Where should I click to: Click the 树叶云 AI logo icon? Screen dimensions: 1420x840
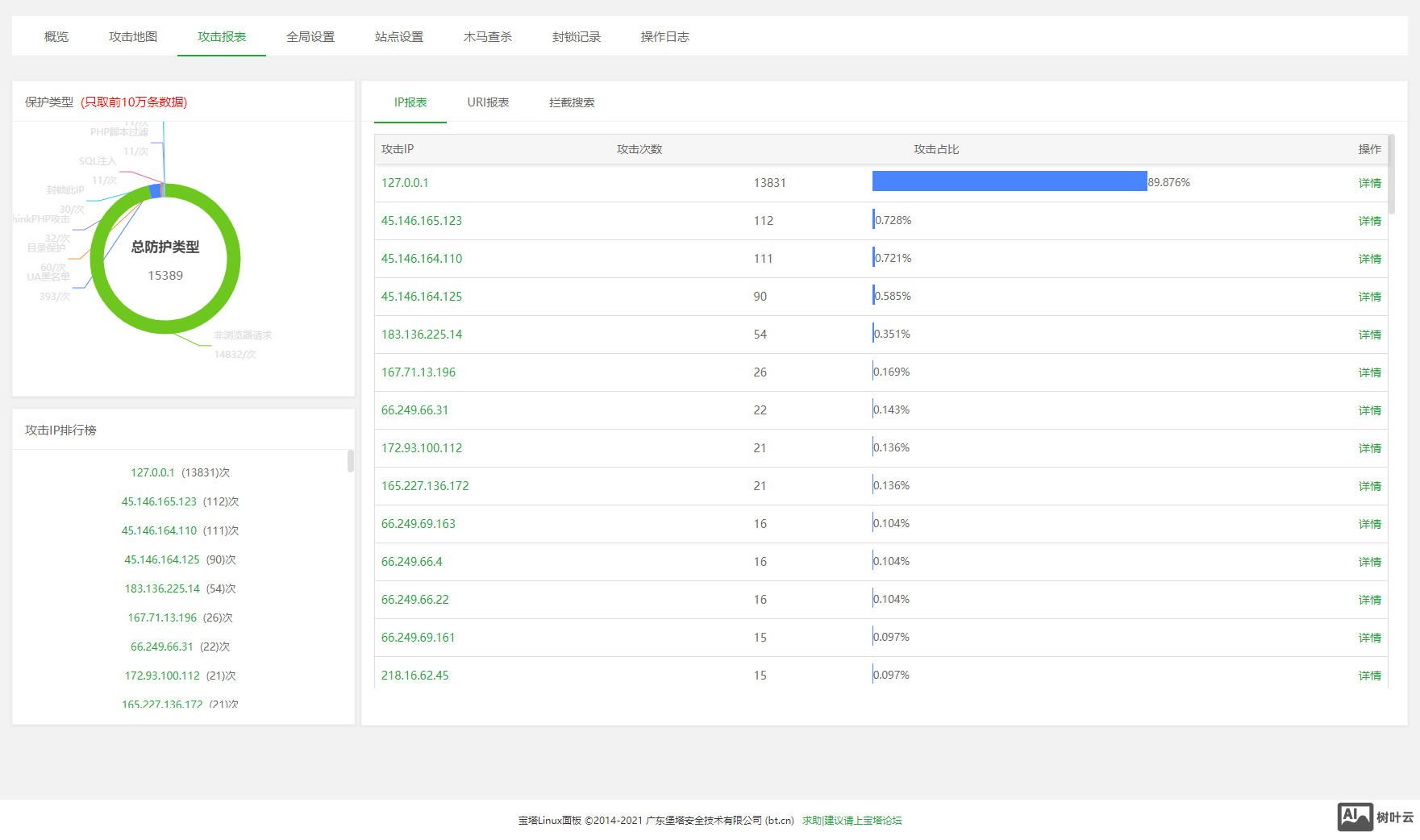click(1355, 817)
